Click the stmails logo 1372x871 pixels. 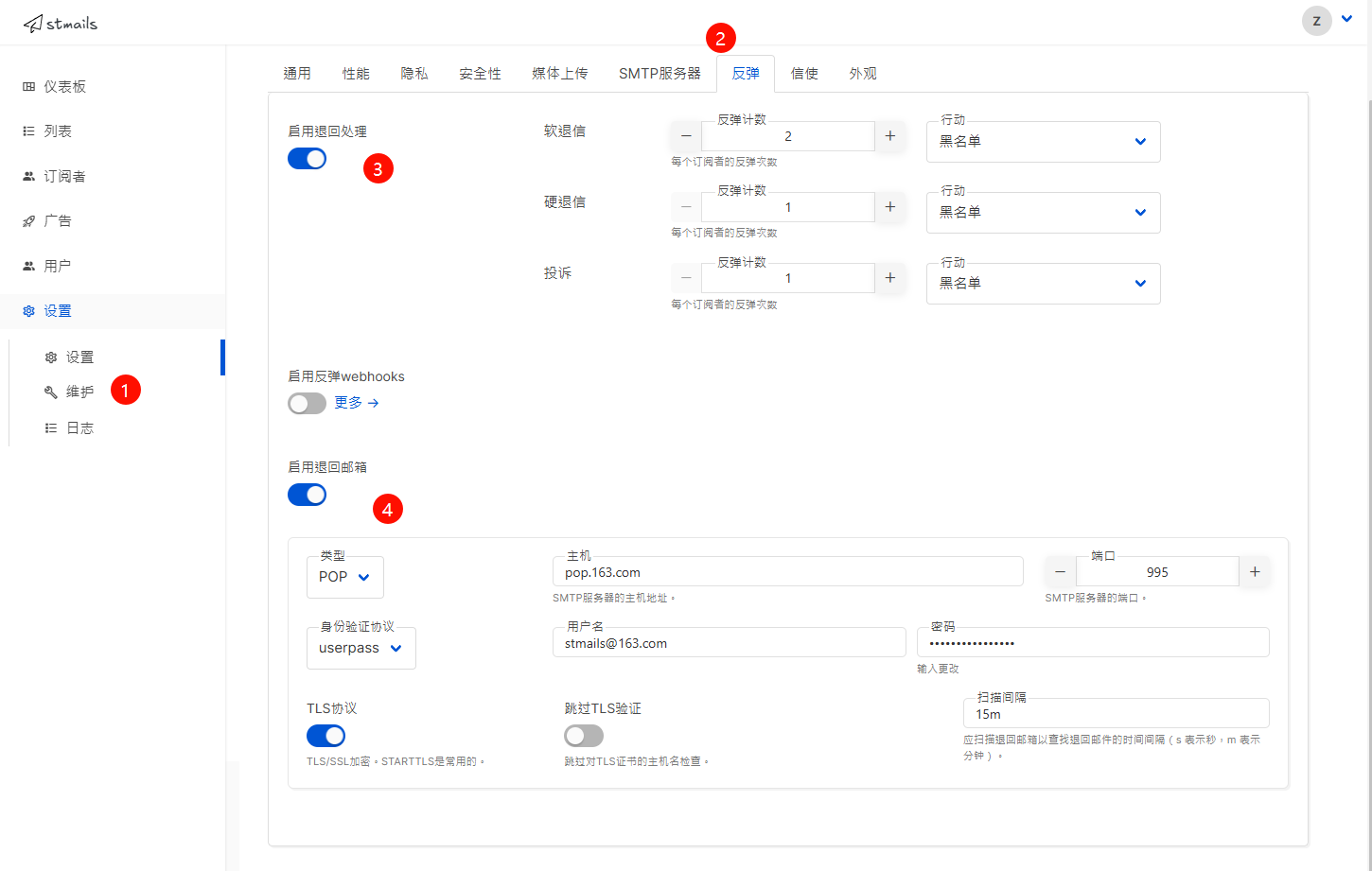(x=61, y=22)
